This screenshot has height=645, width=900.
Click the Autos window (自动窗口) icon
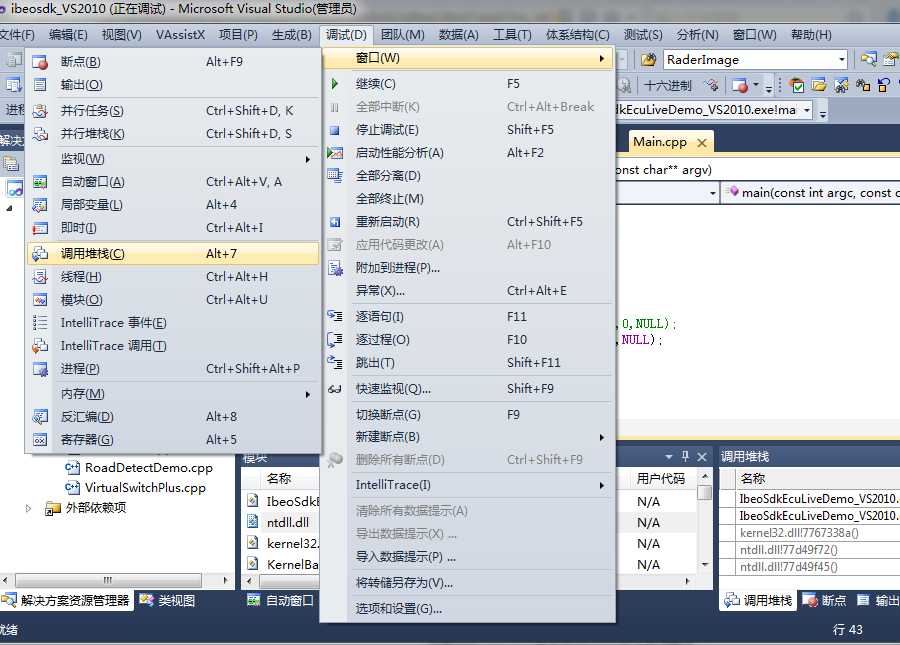[x=40, y=182]
